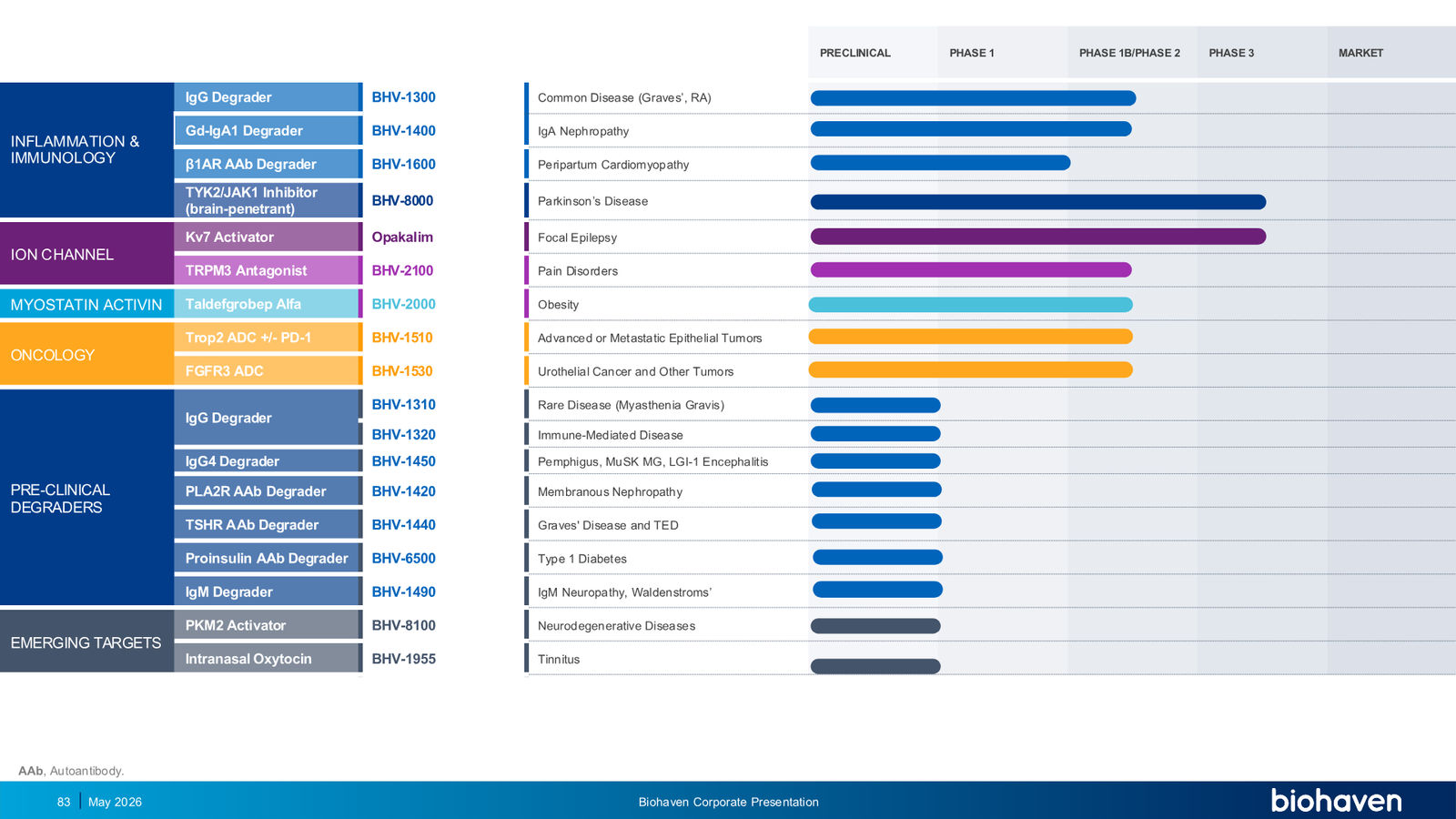Click the IgM Degrader cell

click(268, 591)
